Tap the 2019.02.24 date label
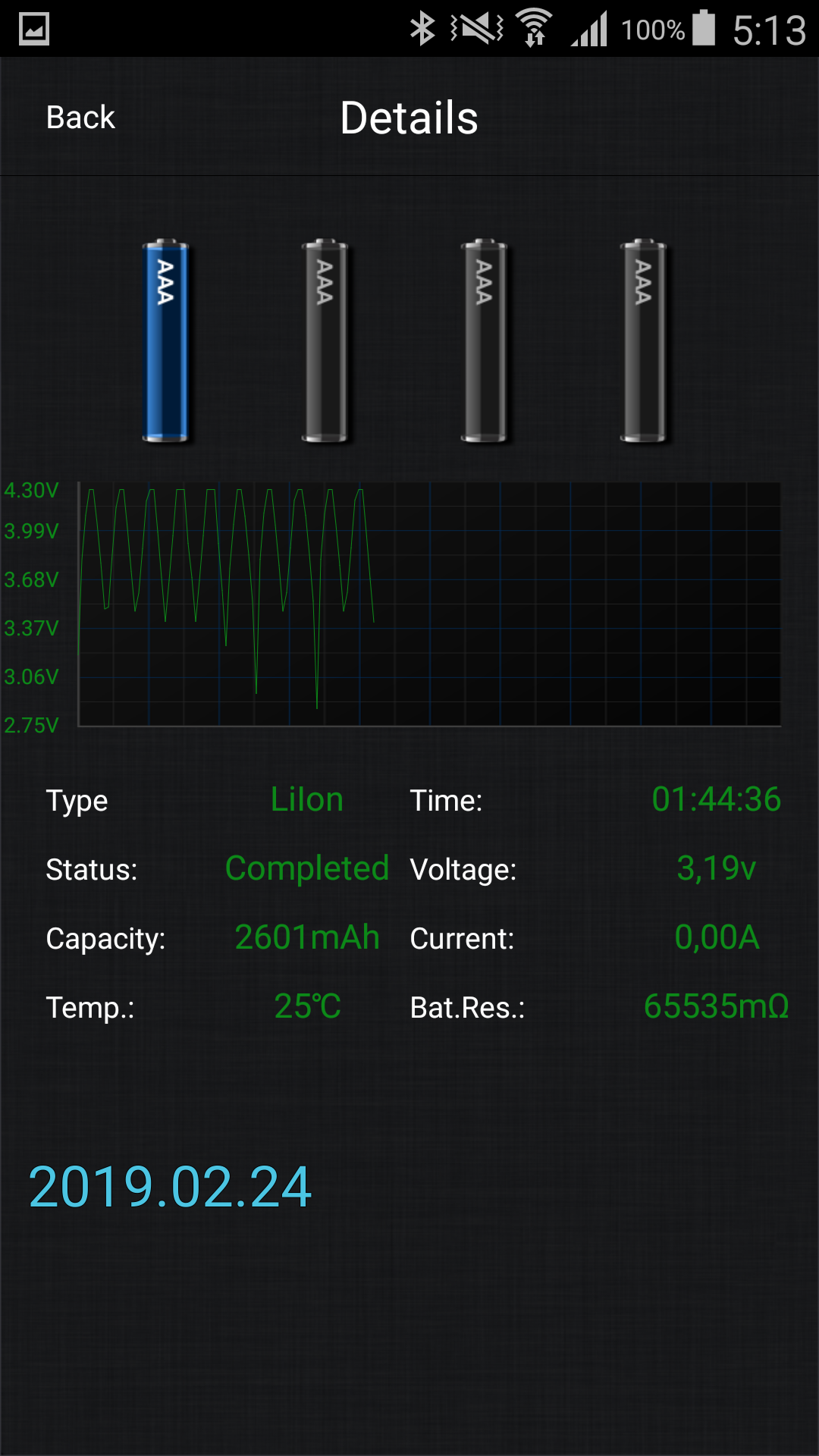The height and width of the screenshot is (1456, 819). (x=170, y=1187)
